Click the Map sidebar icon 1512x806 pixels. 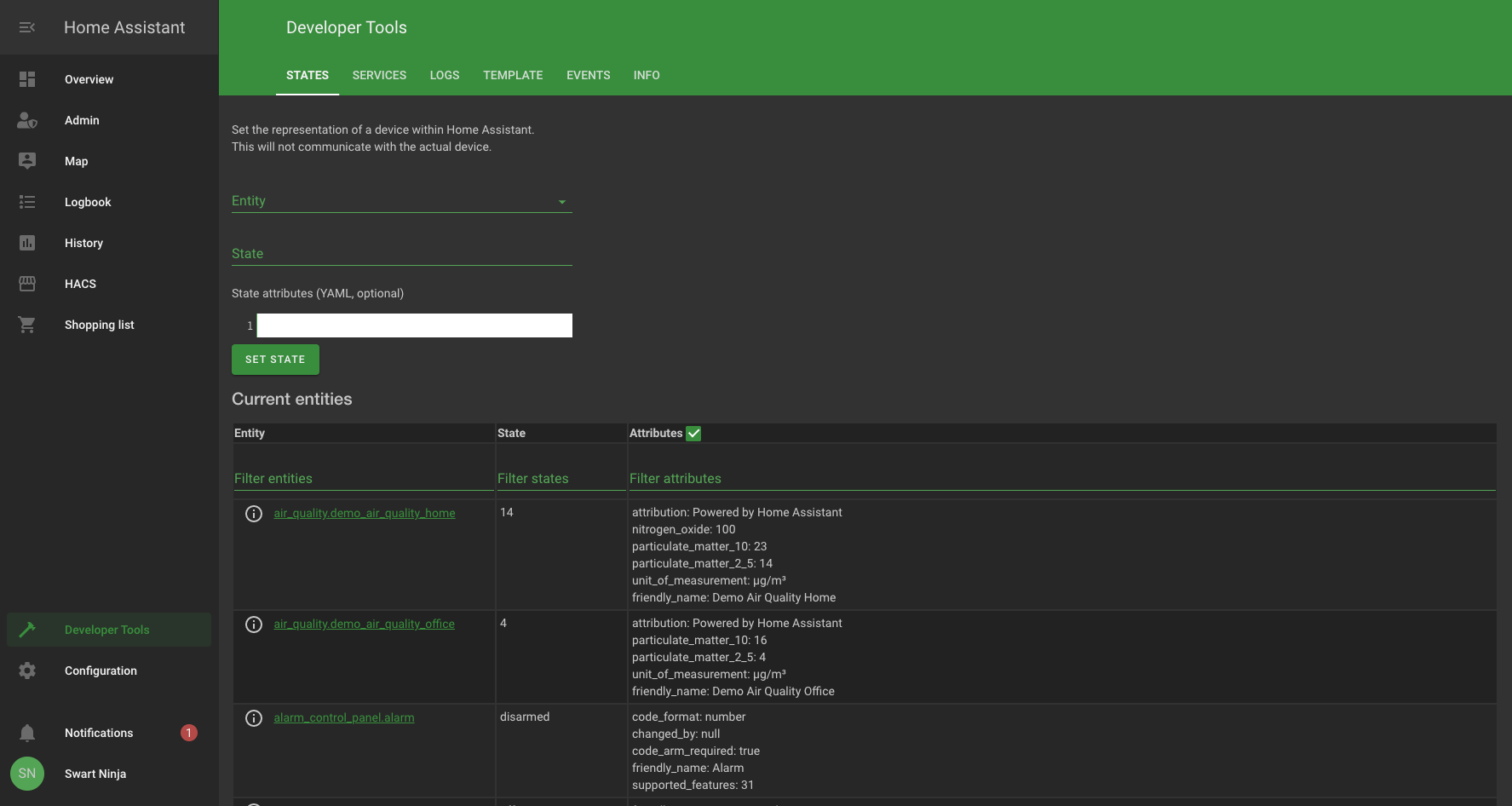click(x=27, y=161)
